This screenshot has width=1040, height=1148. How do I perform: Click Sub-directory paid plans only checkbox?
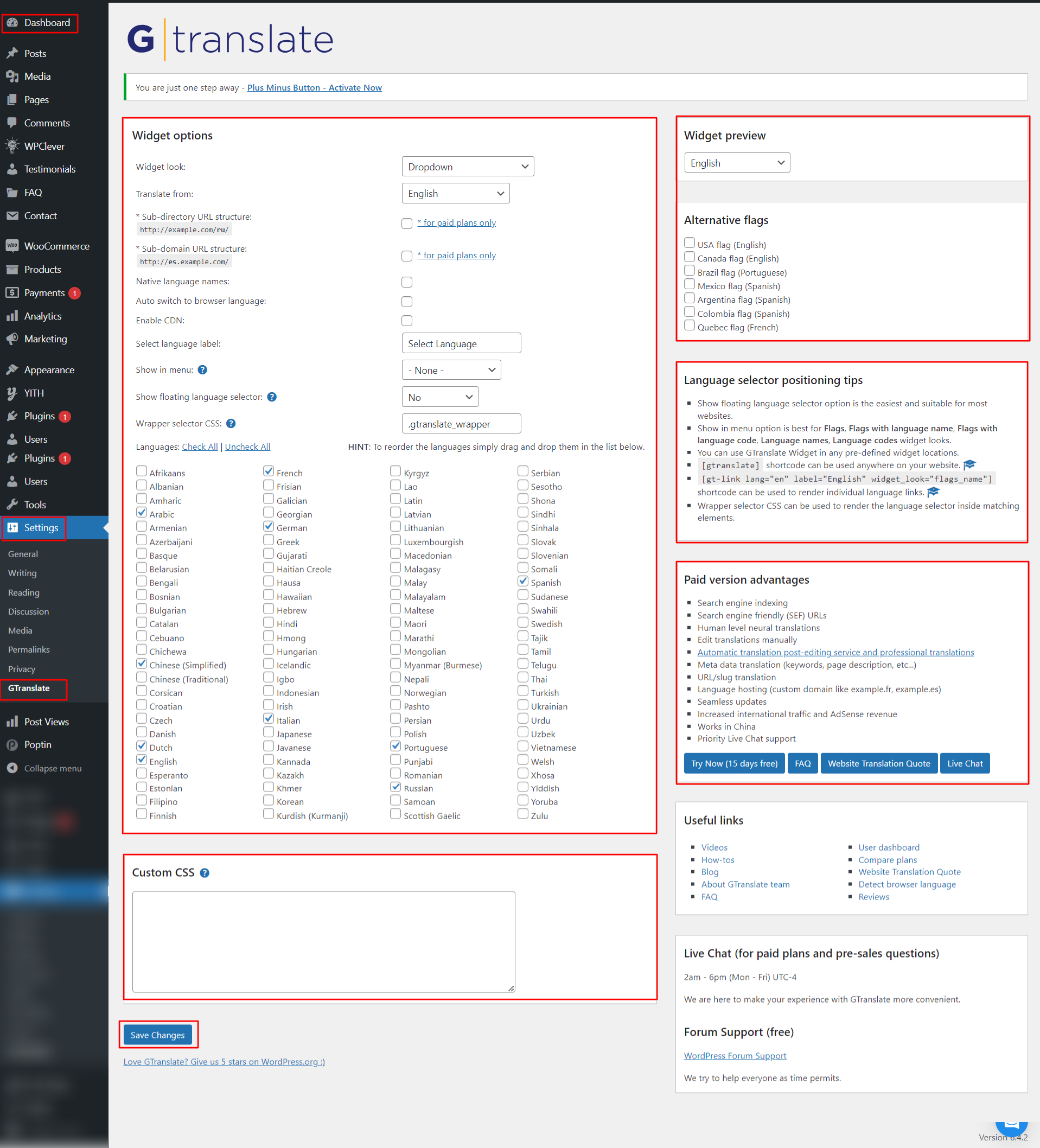(407, 223)
